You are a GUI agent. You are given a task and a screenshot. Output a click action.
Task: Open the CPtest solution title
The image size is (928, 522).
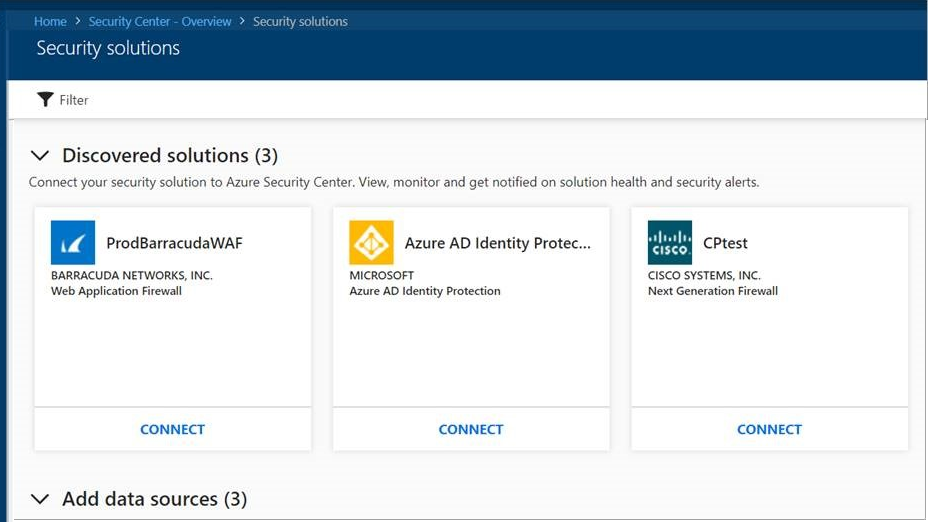tap(725, 243)
